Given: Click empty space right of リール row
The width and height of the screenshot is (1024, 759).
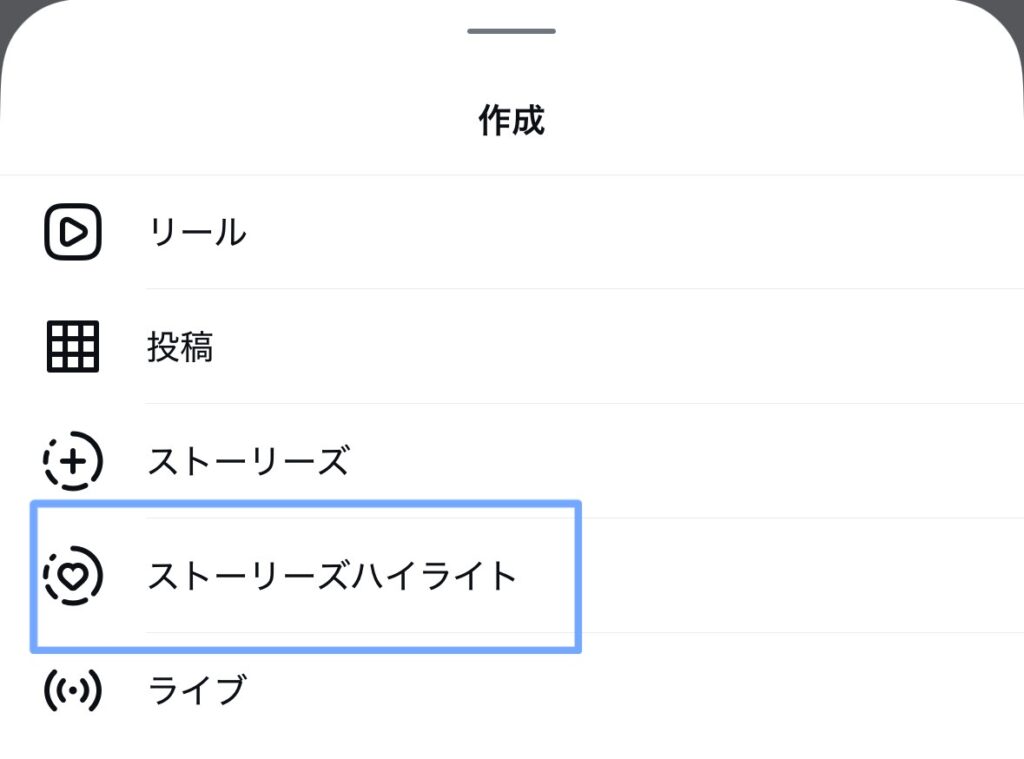Looking at the screenshot, I should [700, 232].
